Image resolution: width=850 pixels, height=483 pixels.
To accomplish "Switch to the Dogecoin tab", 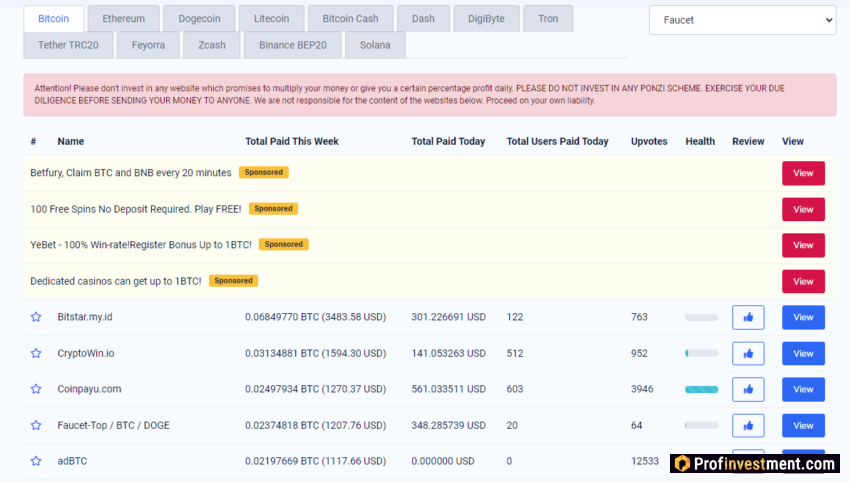I will tap(199, 18).
